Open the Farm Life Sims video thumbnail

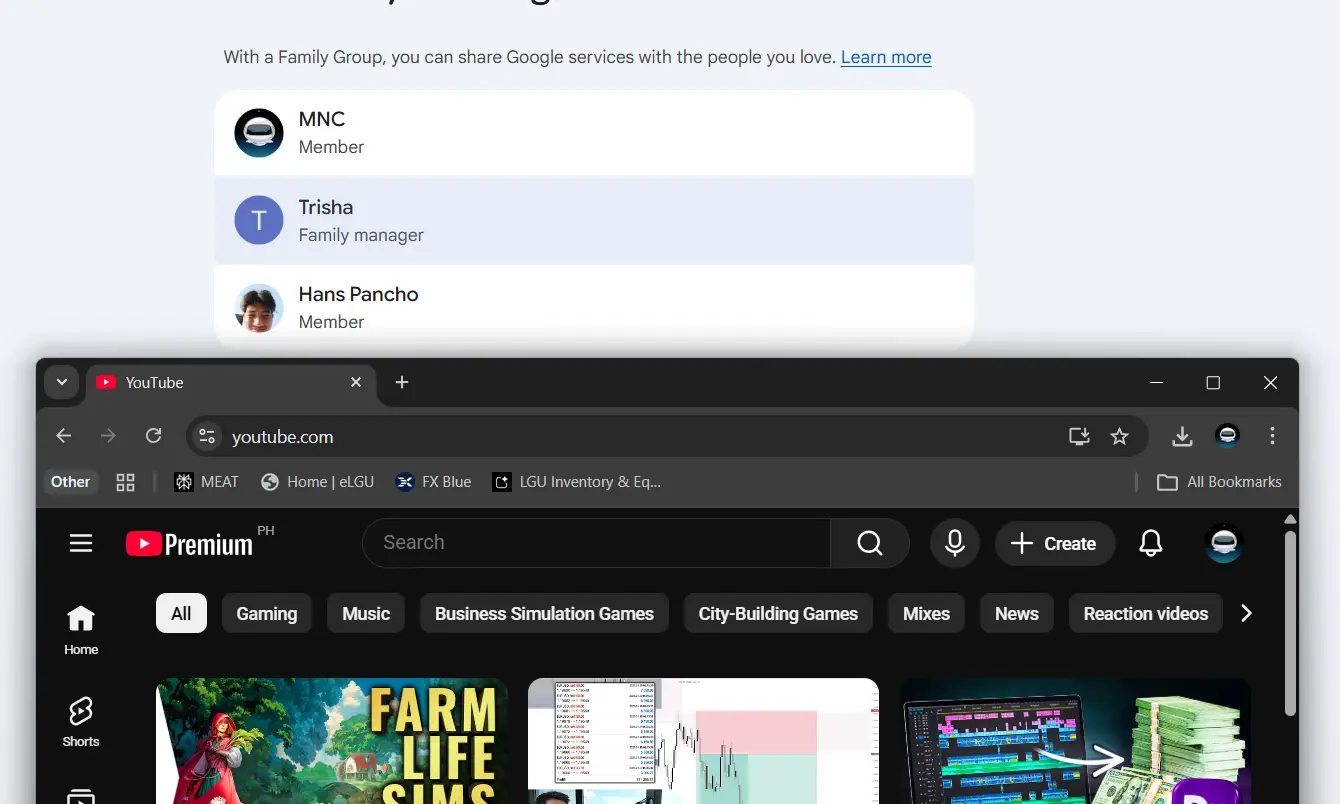coord(332,741)
